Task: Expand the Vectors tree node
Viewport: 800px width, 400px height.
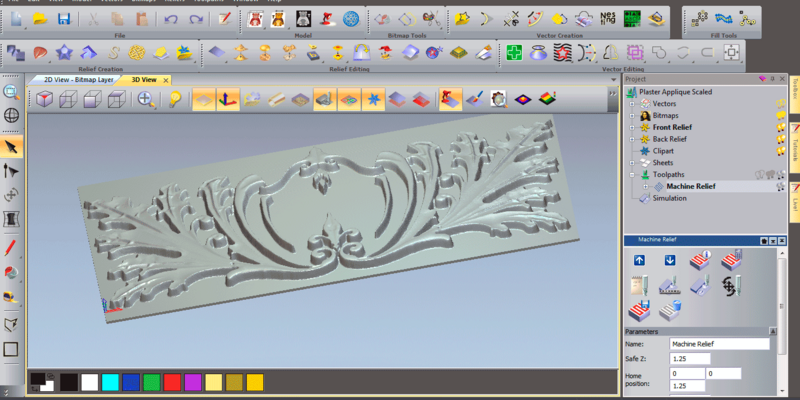Action: [x=632, y=103]
